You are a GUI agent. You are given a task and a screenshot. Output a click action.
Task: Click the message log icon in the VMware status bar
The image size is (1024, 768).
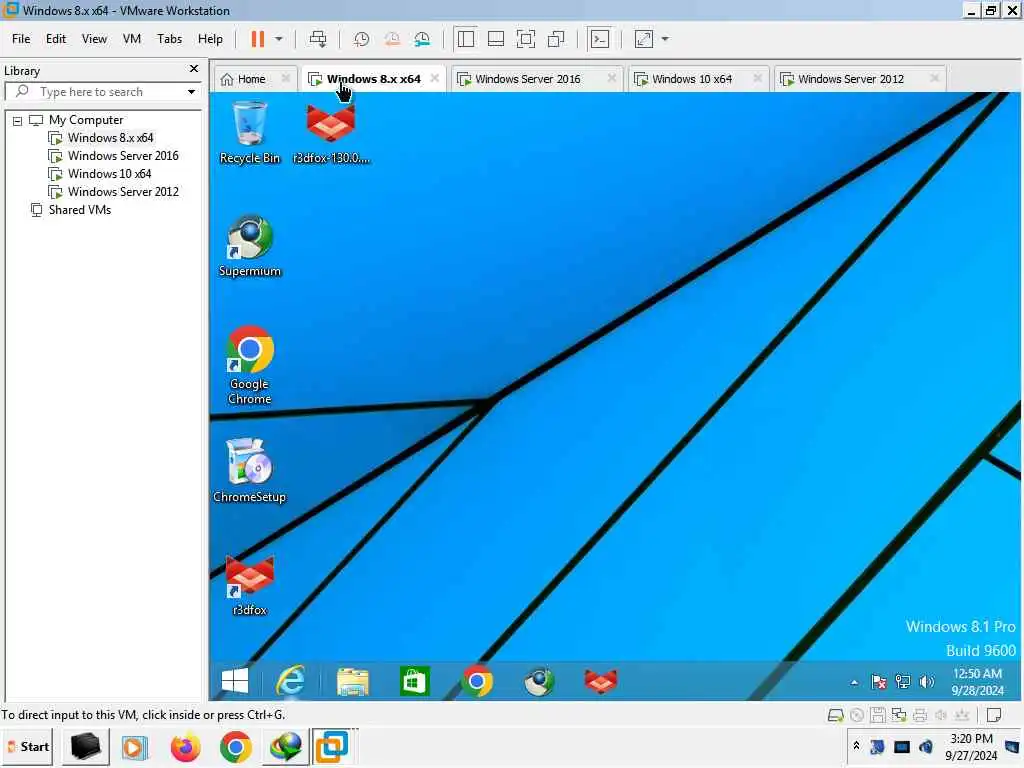[994, 715]
